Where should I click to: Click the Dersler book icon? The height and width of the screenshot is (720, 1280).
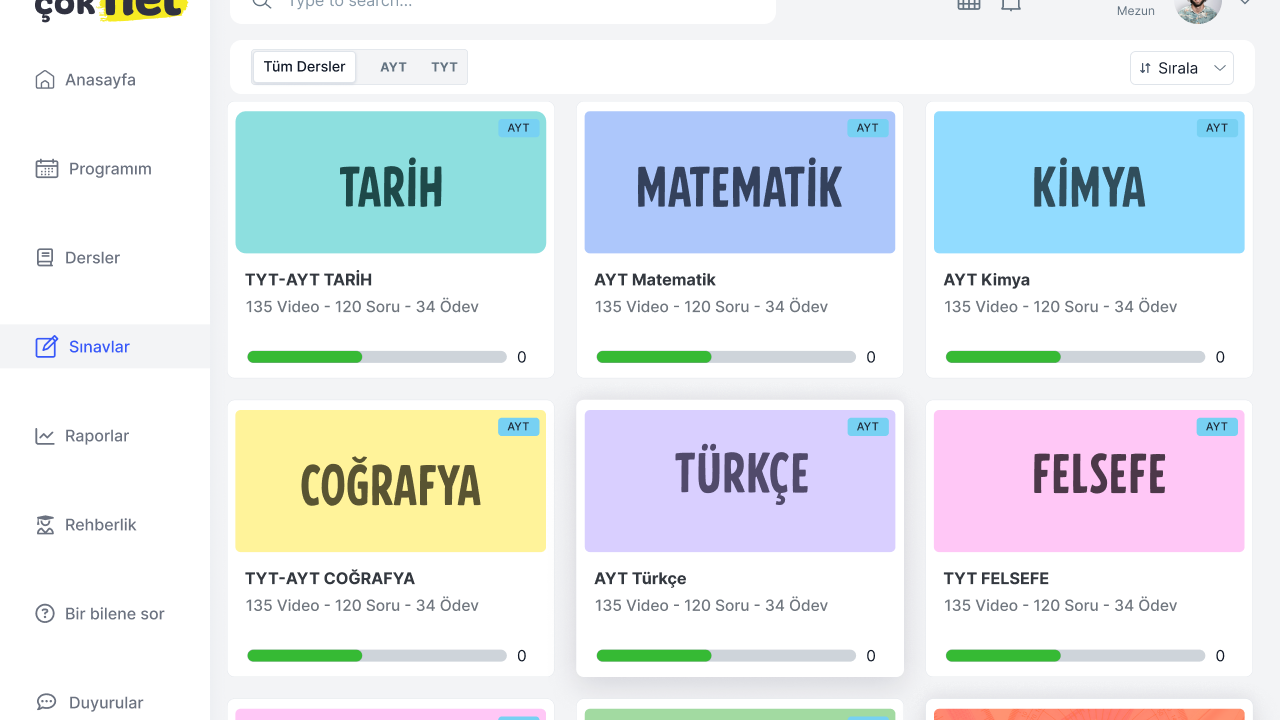(45, 258)
